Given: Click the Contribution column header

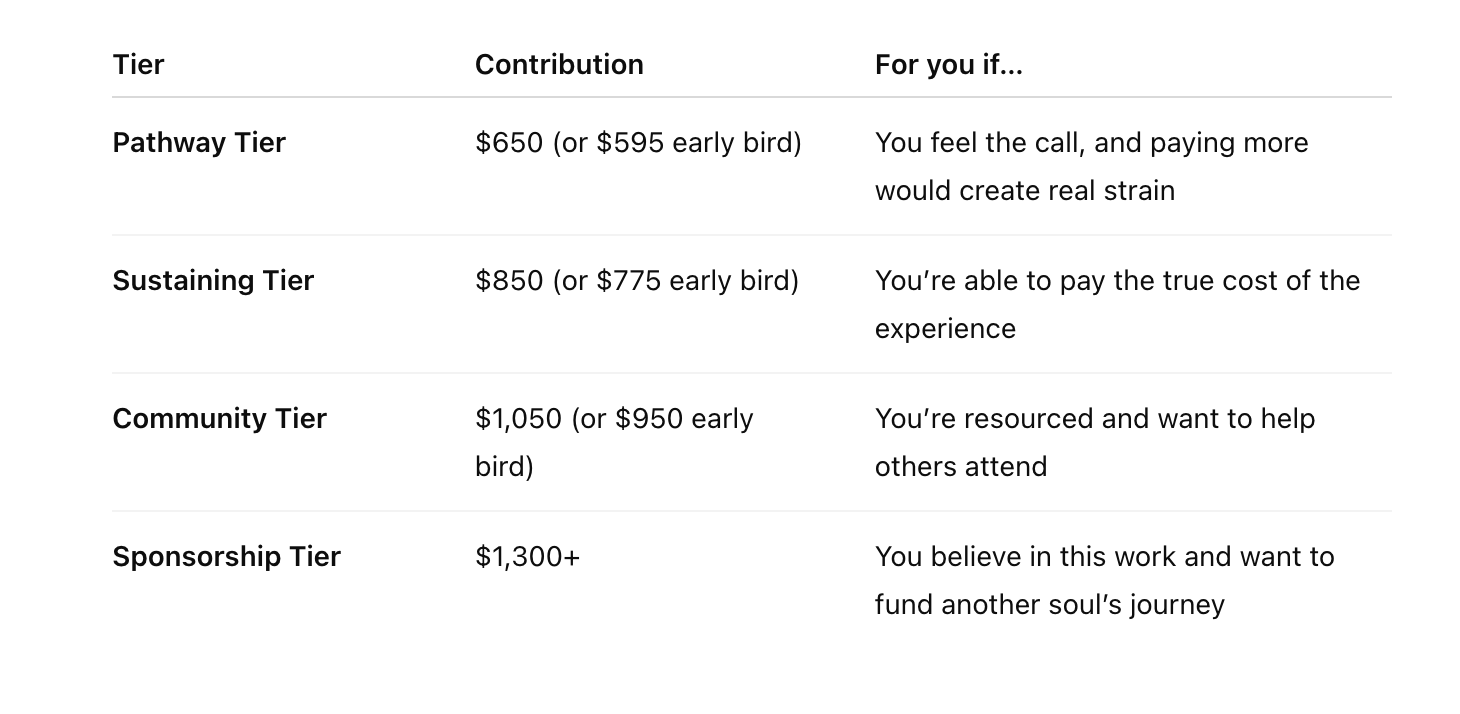Looking at the screenshot, I should (x=559, y=65).
